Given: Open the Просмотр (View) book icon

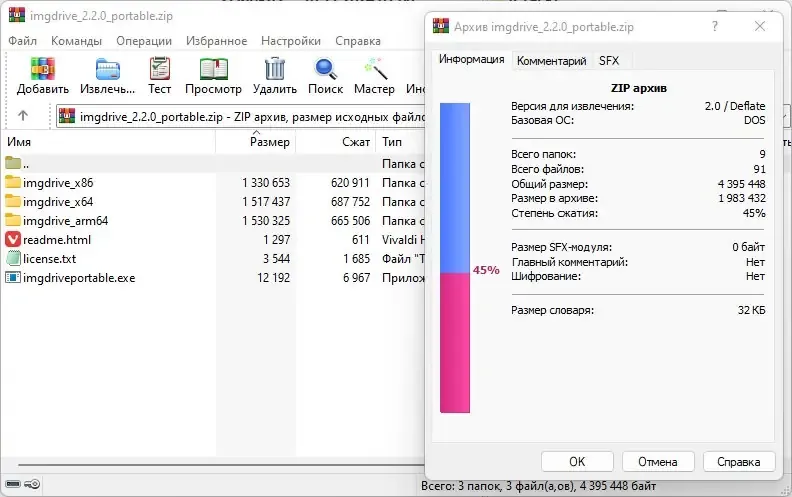Looking at the screenshot, I should coord(214,69).
